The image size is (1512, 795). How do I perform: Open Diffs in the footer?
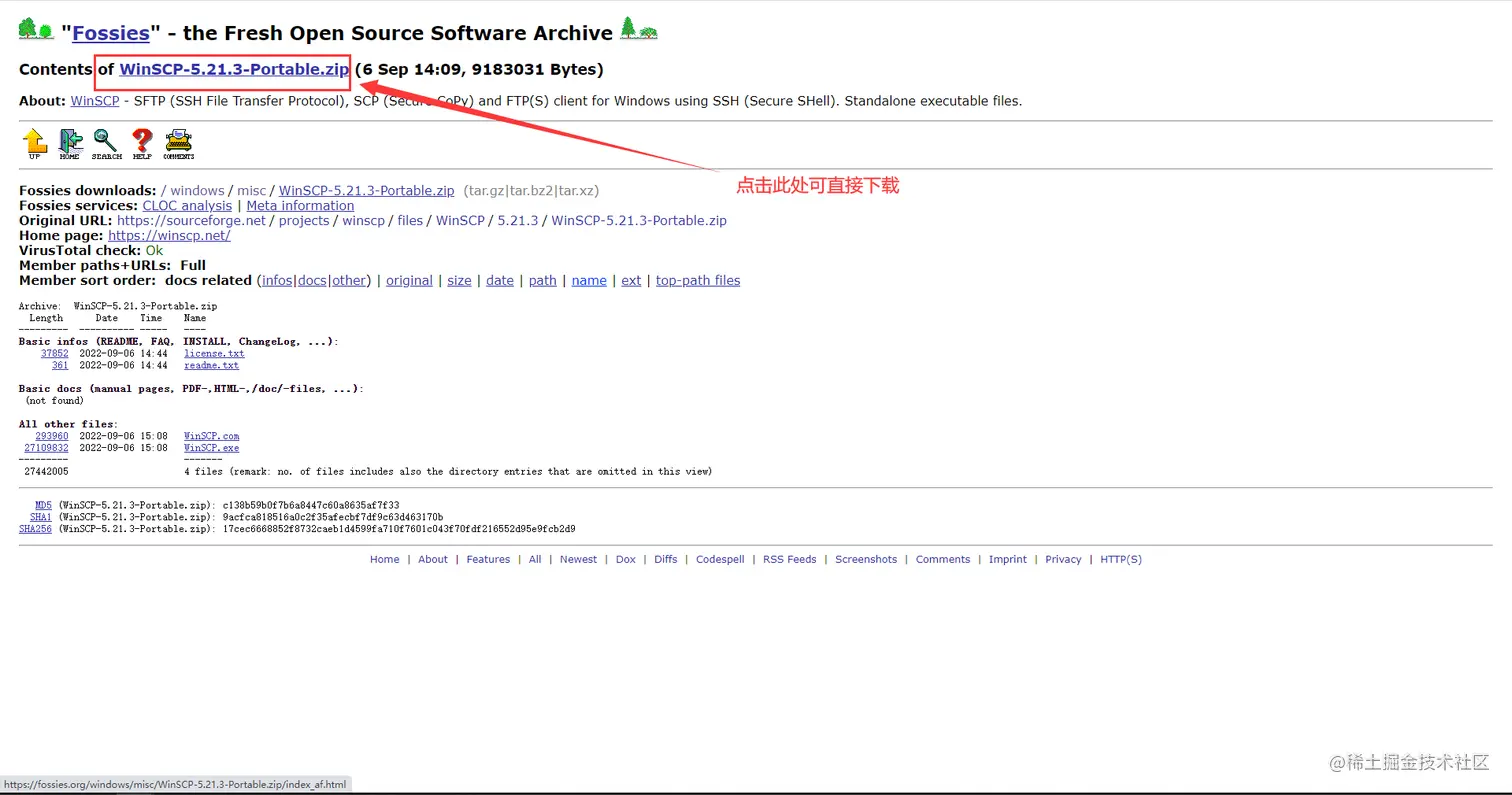pos(666,560)
